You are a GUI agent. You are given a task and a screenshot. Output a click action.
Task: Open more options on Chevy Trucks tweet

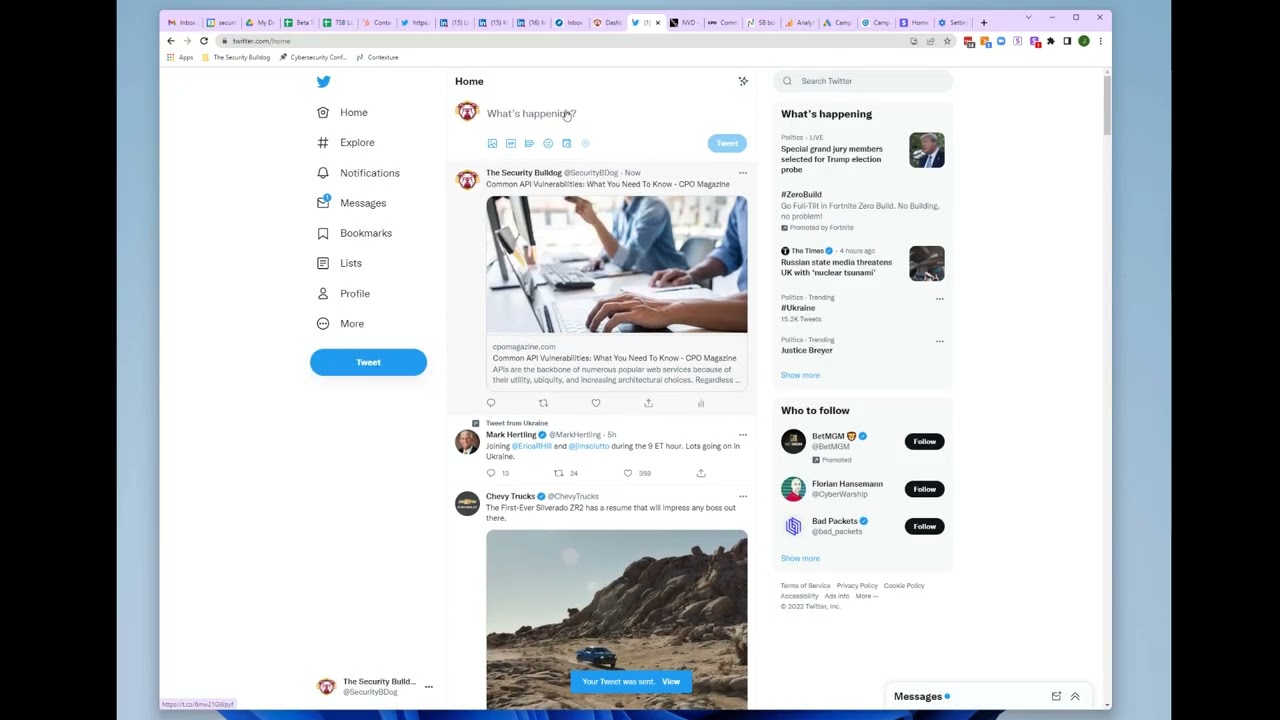point(742,496)
